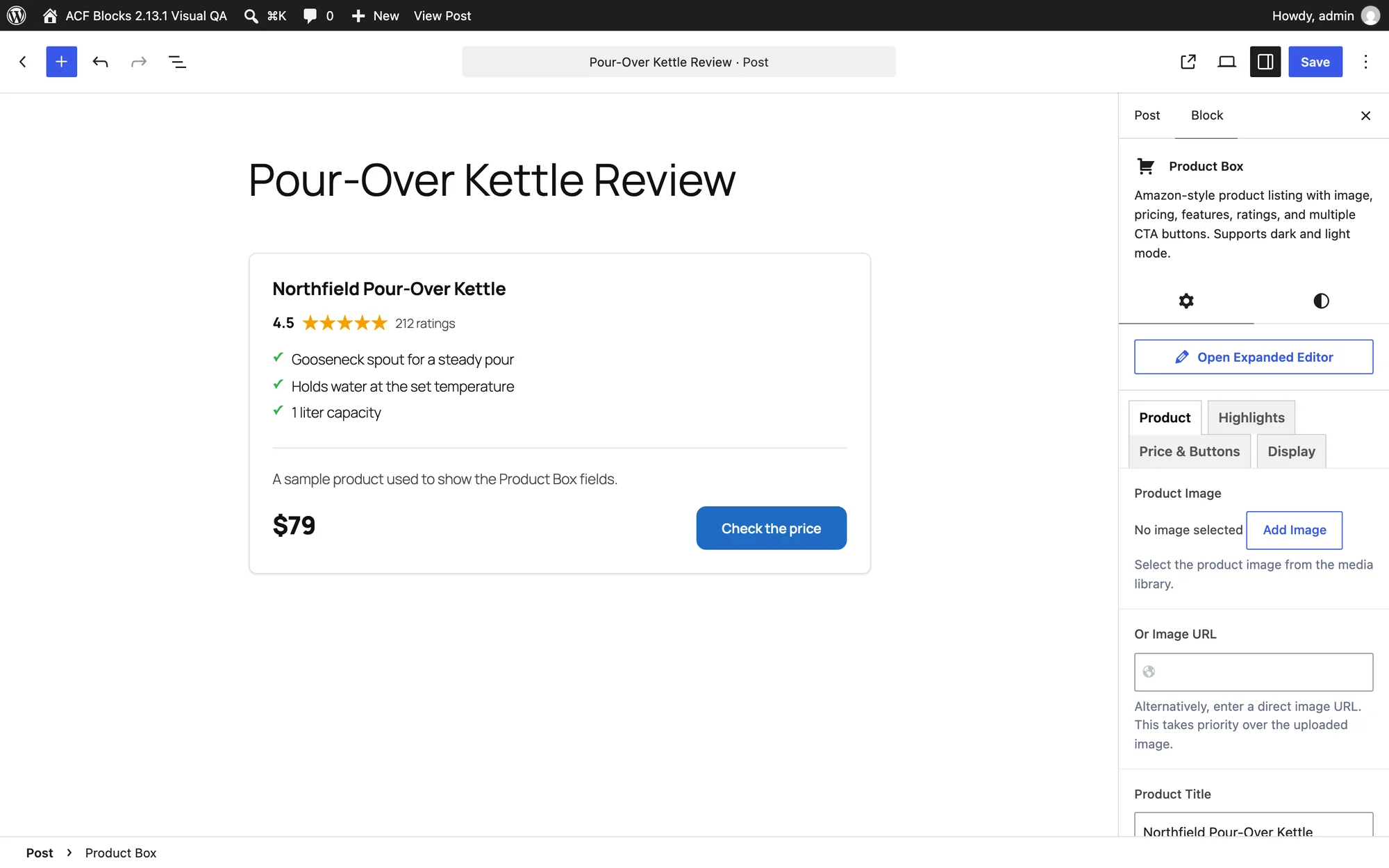Open the search command palette icon
The width and height of the screenshot is (1389, 868).
251,15
